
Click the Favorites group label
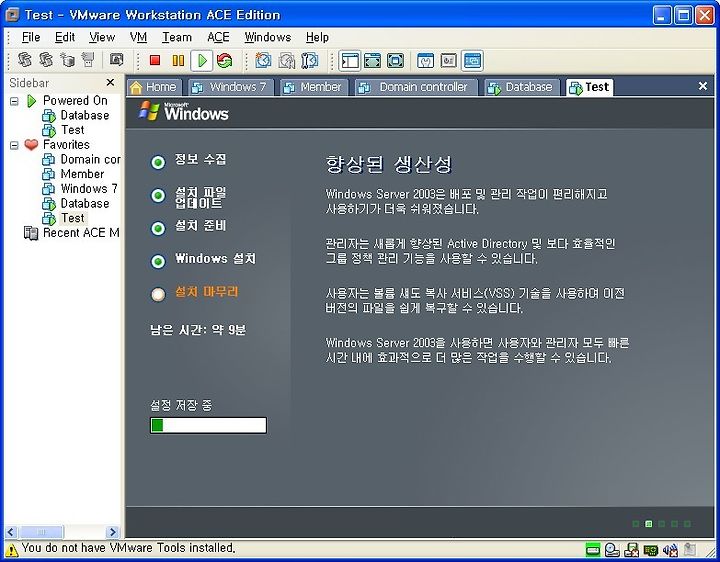point(66,145)
